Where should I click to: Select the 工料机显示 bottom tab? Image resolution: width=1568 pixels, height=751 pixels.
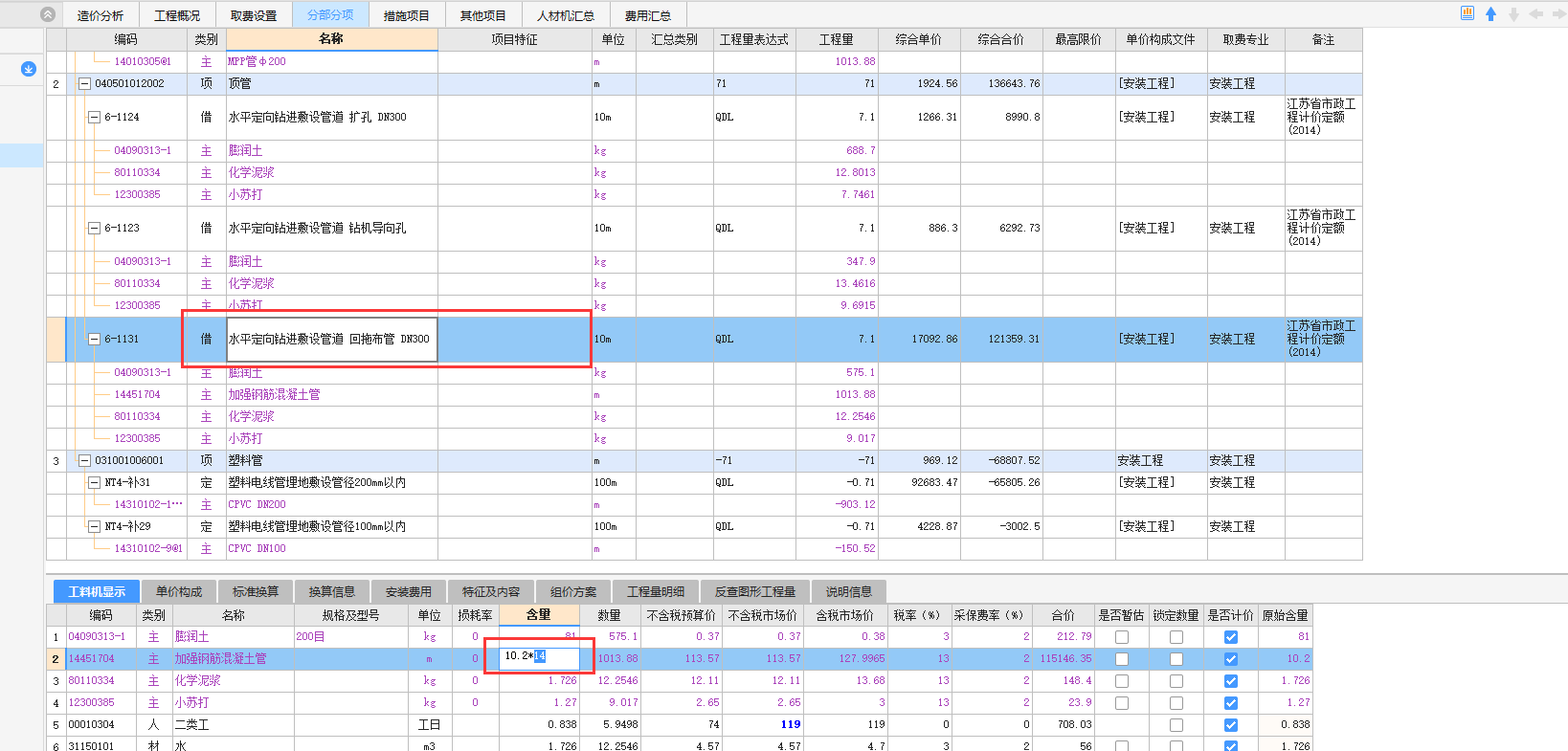pyautogui.click(x=97, y=591)
